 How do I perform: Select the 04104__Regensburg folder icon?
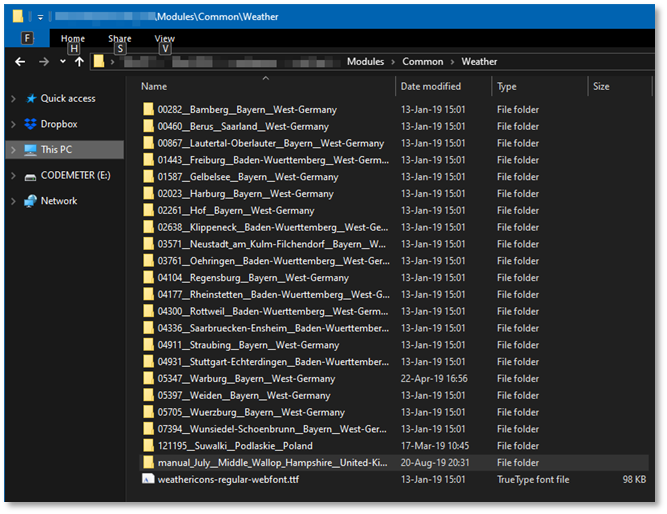click(148, 278)
